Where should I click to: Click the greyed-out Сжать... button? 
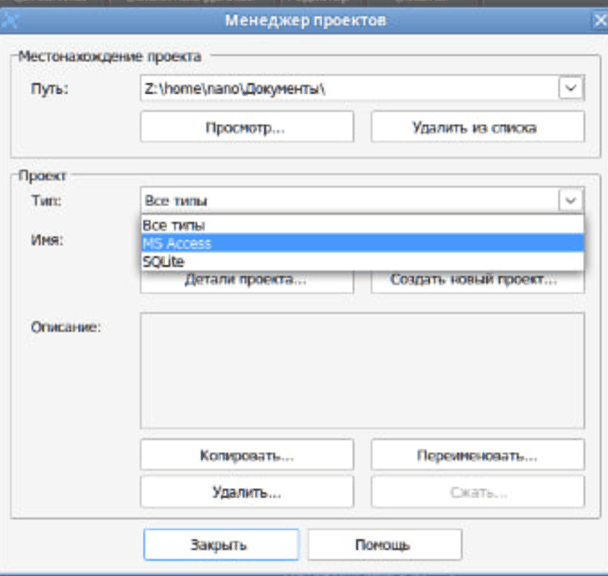point(477,493)
